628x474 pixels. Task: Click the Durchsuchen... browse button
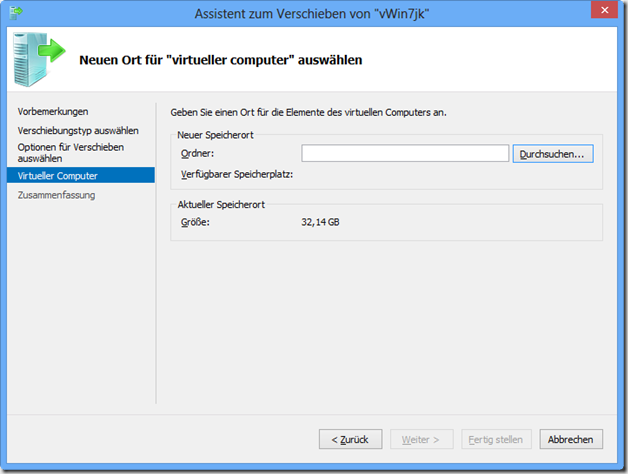coord(553,154)
